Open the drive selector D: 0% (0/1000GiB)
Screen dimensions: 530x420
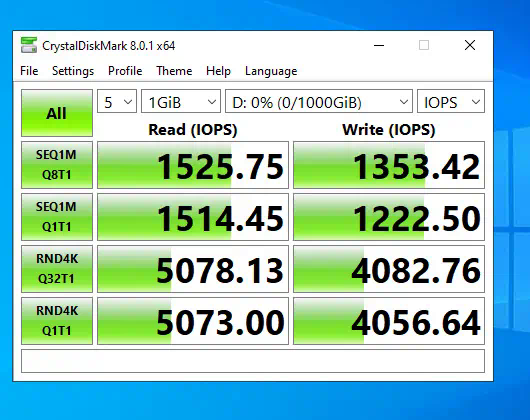(319, 101)
